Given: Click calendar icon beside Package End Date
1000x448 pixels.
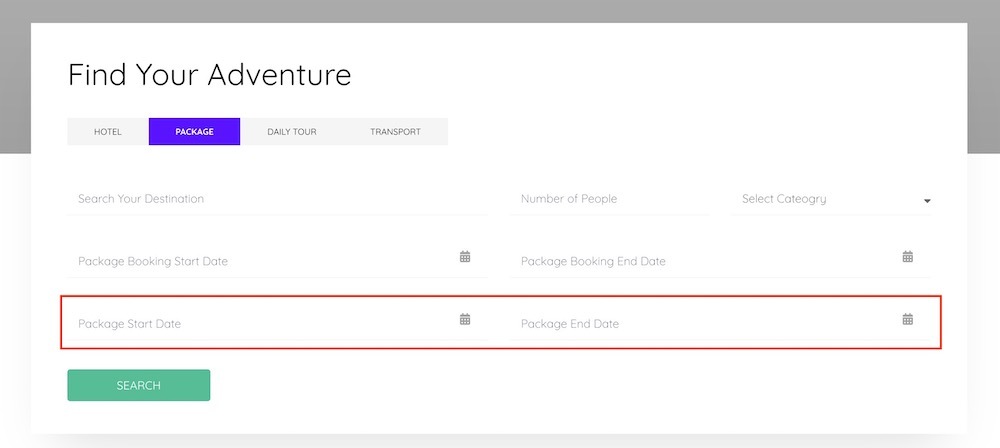Looking at the screenshot, I should coord(908,319).
